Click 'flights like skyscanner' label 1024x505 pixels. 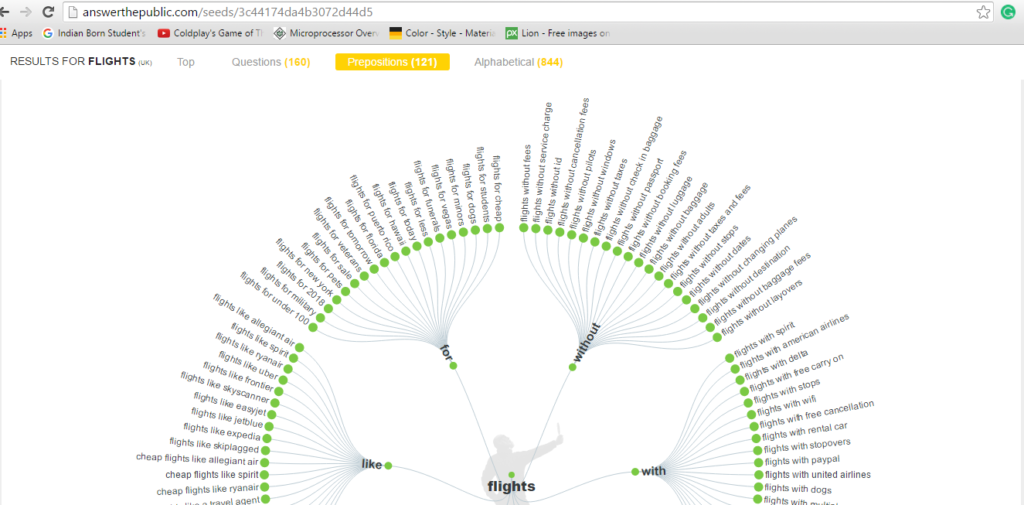pos(225,387)
